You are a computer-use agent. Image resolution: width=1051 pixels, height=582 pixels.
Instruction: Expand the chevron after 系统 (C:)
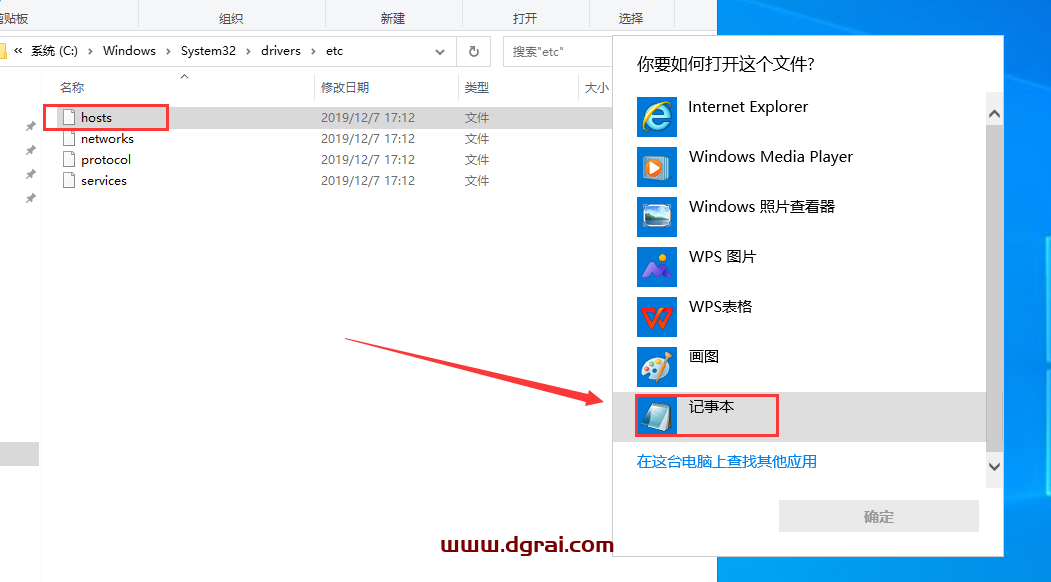pos(90,51)
